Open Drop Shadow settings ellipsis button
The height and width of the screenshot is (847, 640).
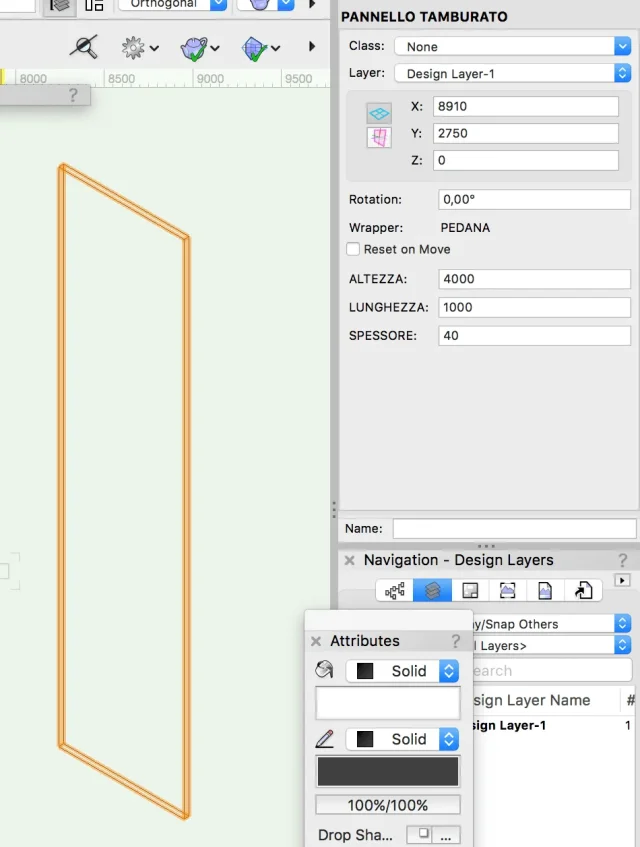point(446,835)
